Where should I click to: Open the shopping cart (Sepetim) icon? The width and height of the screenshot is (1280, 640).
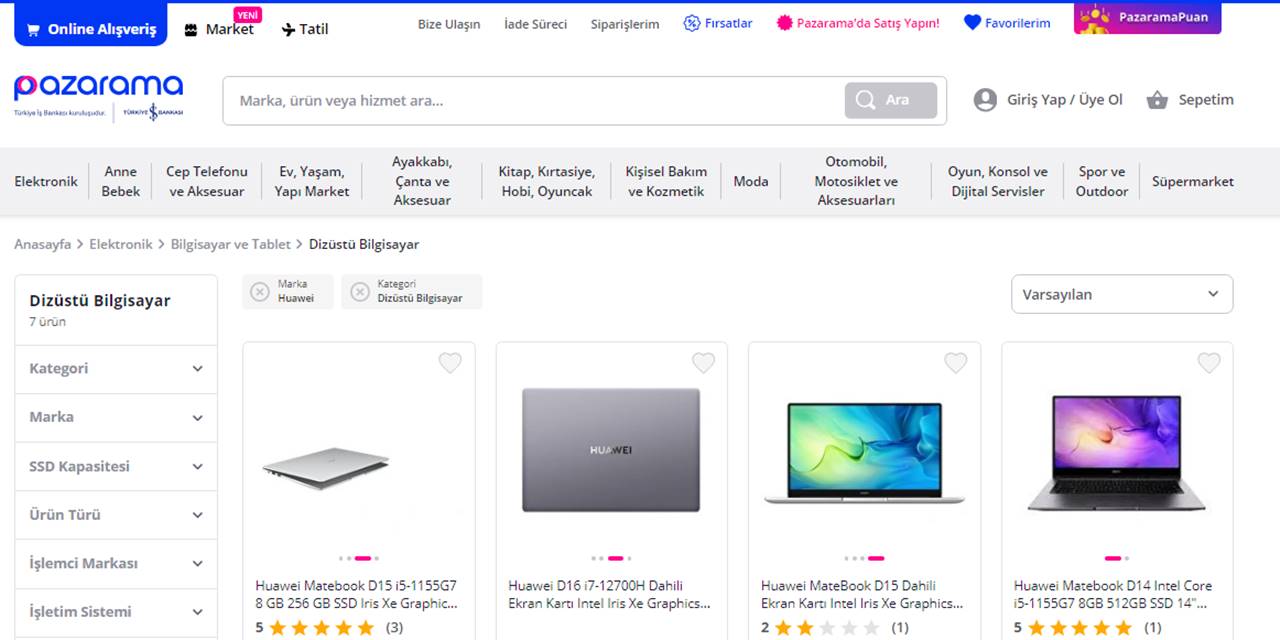pos(1157,100)
